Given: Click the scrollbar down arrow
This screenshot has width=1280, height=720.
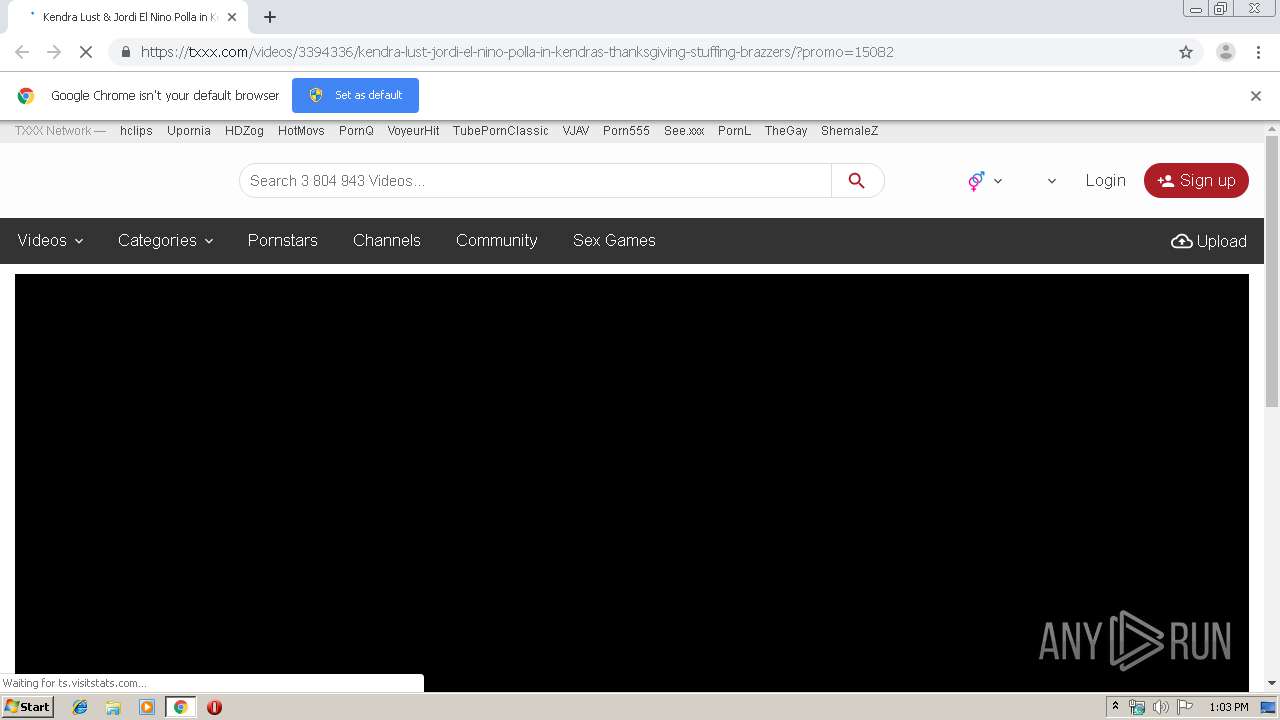Looking at the screenshot, I should click(x=1272, y=683).
